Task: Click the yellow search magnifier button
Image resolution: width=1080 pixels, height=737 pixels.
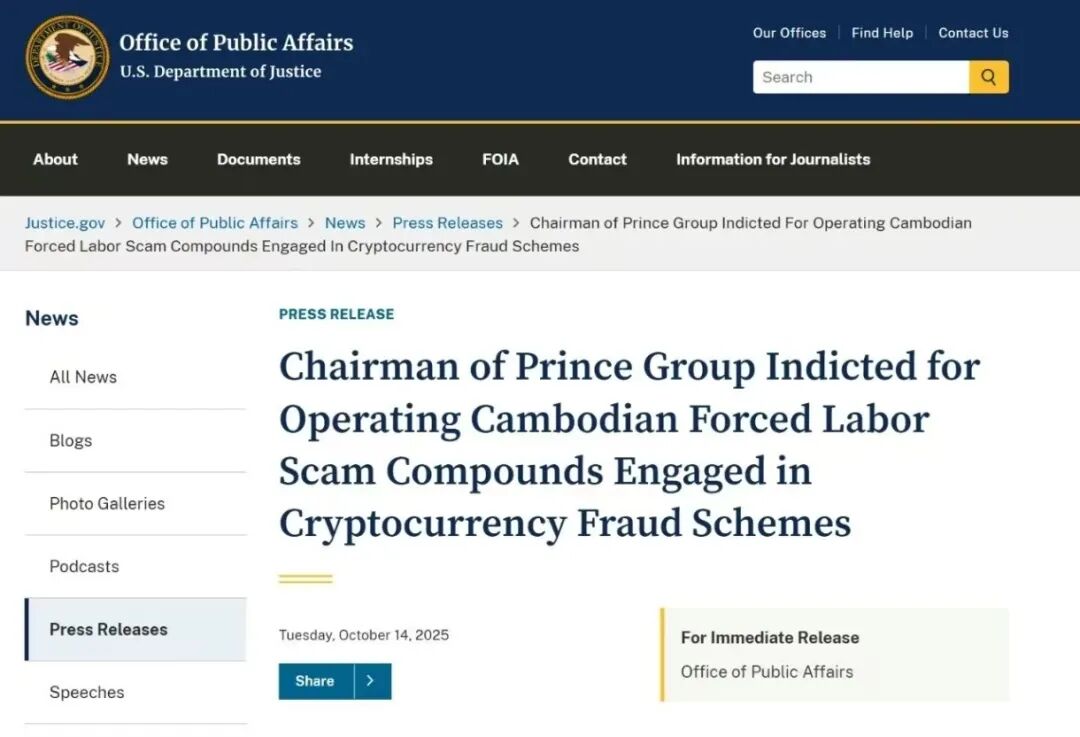Action: coord(988,77)
